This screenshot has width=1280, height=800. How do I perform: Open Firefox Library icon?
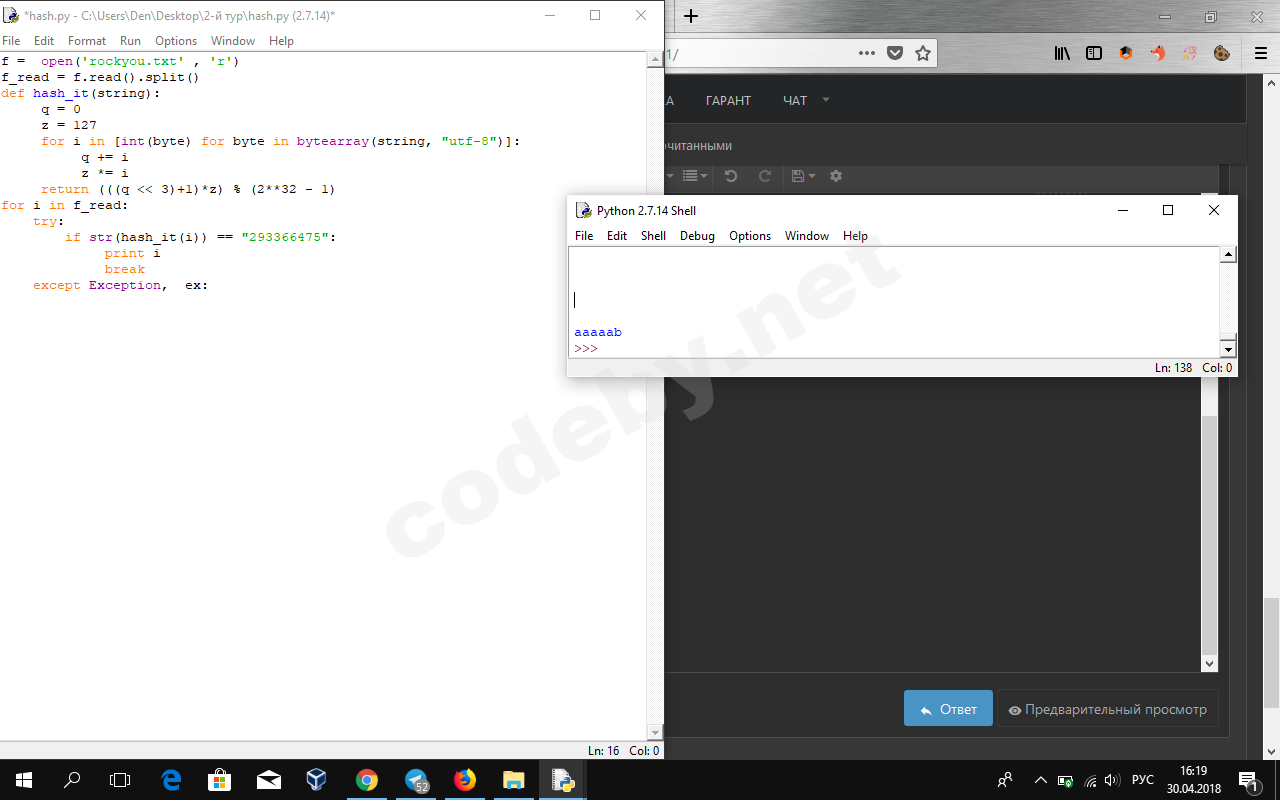click(1062, 53)
